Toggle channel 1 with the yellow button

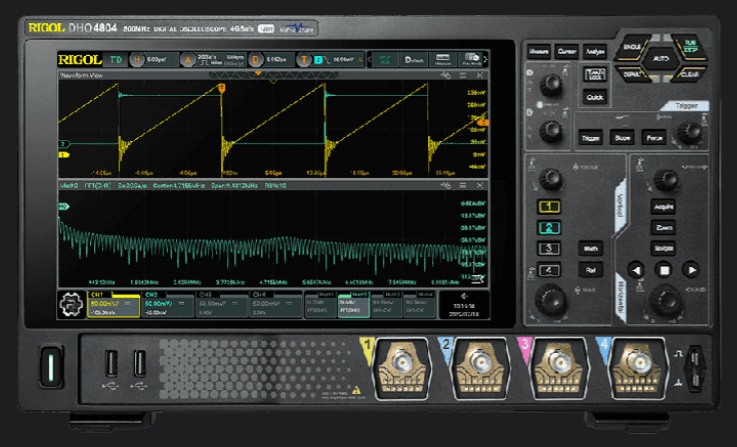click(x=549, y=207)
